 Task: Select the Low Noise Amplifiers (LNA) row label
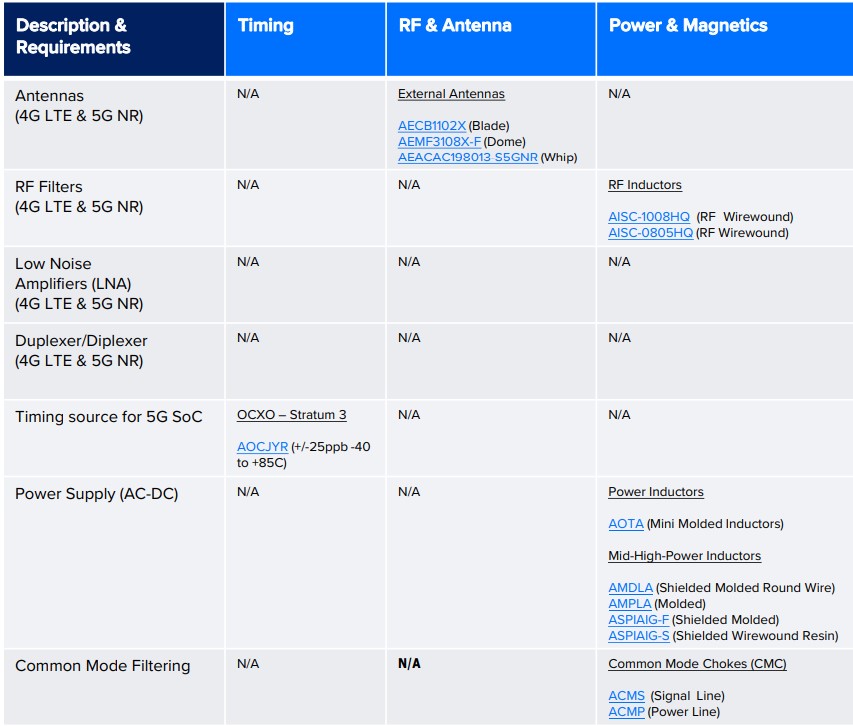(x=79, y=284)
